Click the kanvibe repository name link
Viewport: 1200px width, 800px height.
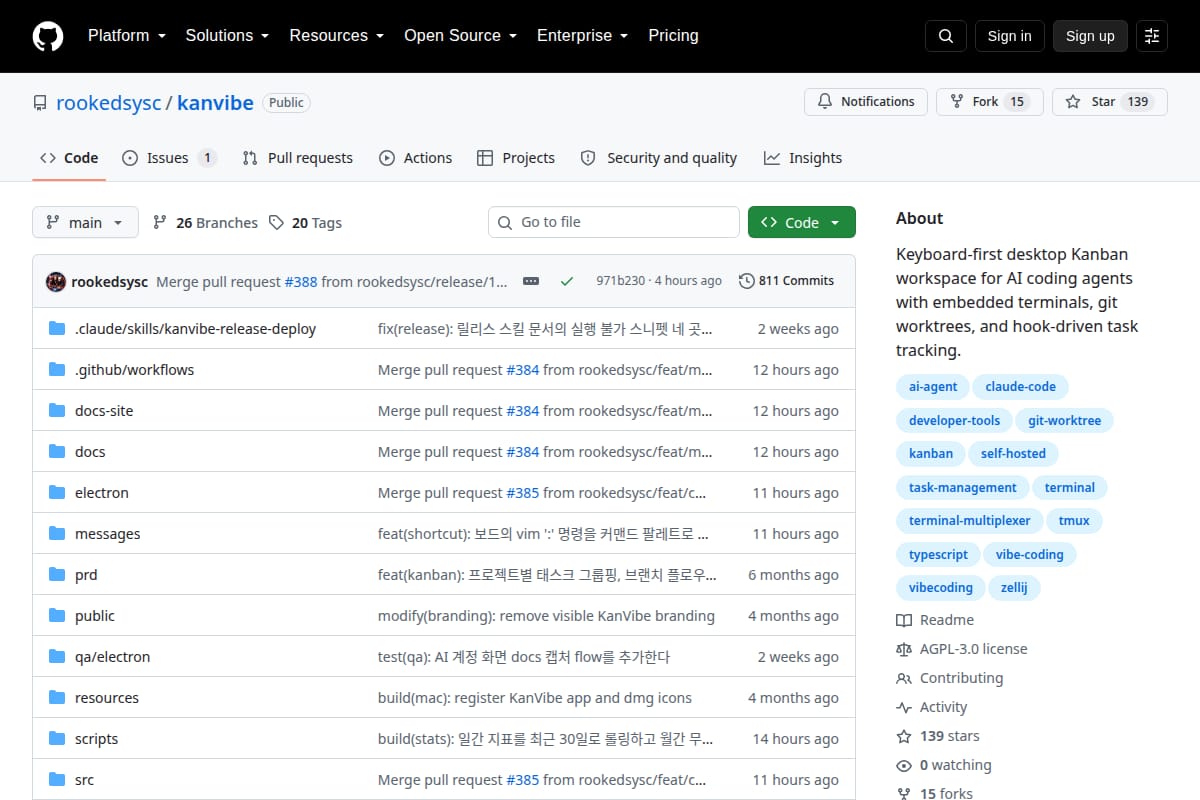click(x=215, y=103)
